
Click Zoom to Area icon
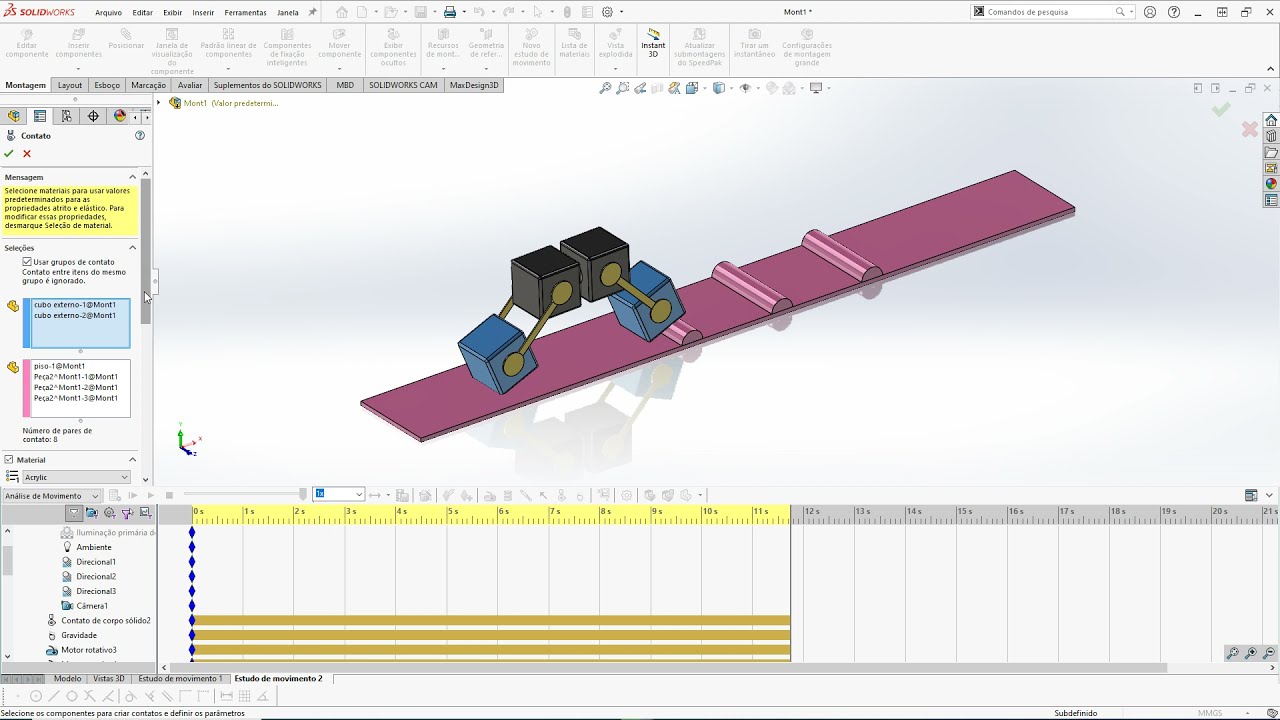coord(623,88)
